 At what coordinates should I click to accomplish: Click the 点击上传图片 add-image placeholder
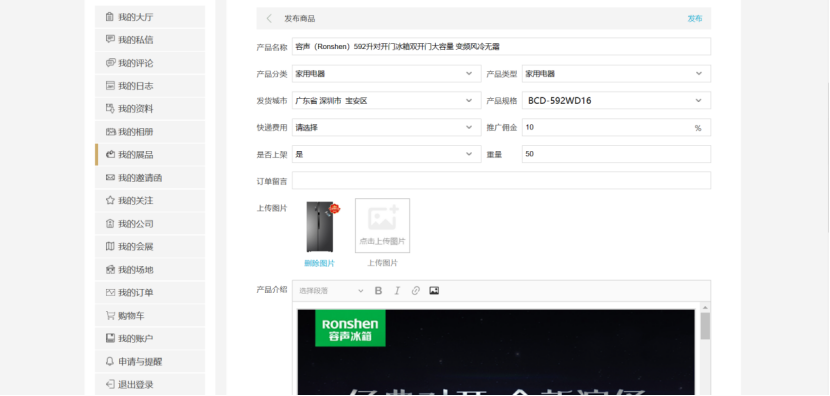(382, 226)
